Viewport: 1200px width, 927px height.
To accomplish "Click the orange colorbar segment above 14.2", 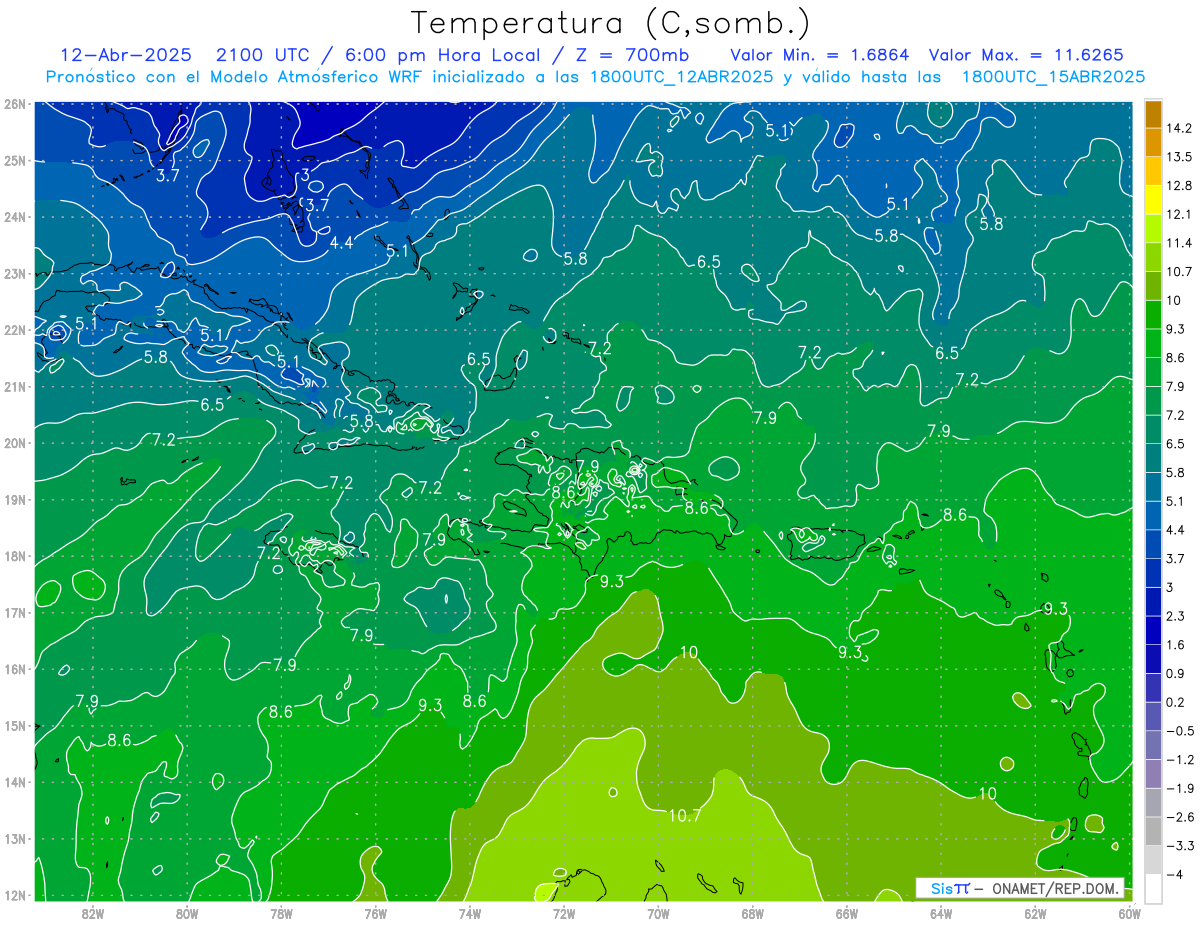I will 1153,114.
